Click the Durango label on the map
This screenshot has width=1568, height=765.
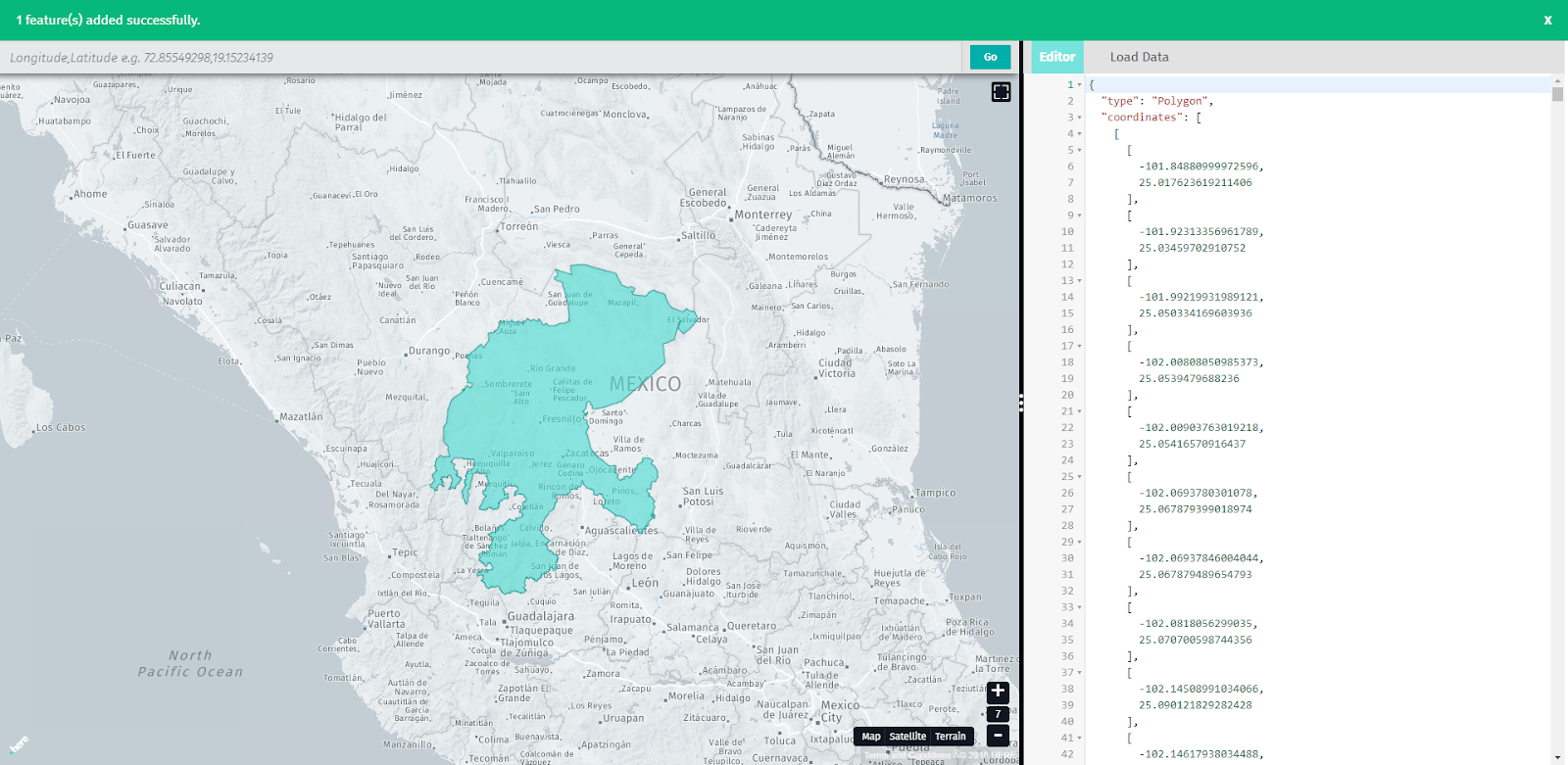(x=429, y=351)
